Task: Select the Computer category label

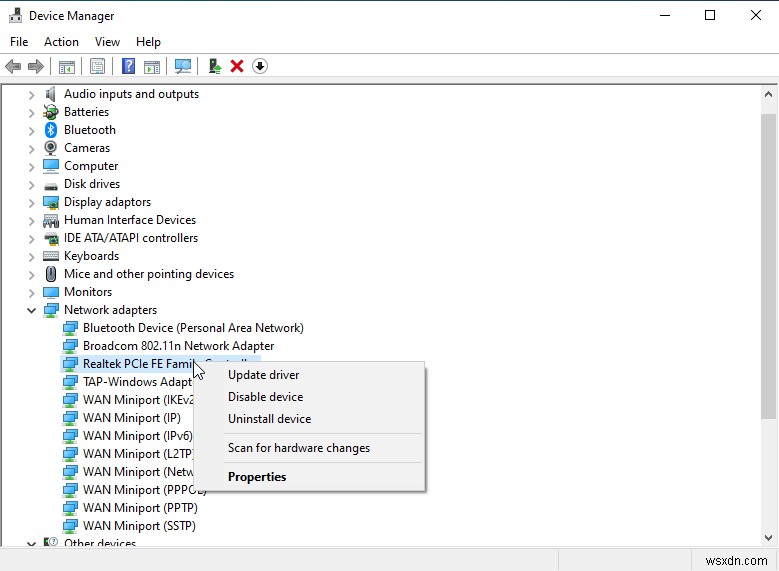Action: click(x=91, y=166)
